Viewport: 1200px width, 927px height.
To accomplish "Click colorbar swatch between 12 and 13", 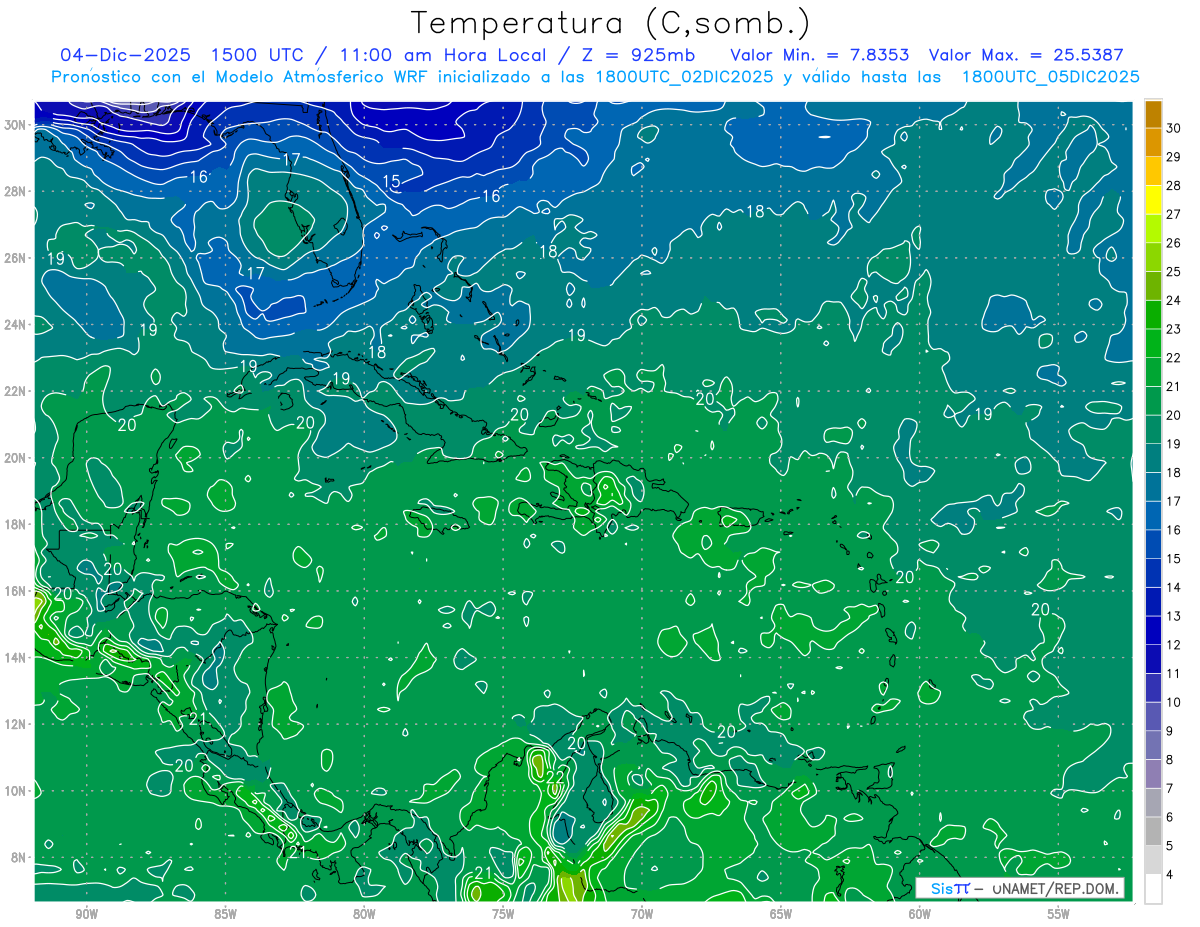I will click(x=1153, y=630).
